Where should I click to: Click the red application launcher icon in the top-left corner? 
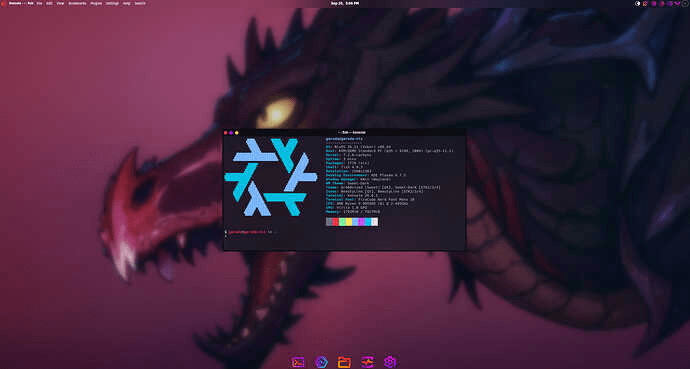point(3,4)
